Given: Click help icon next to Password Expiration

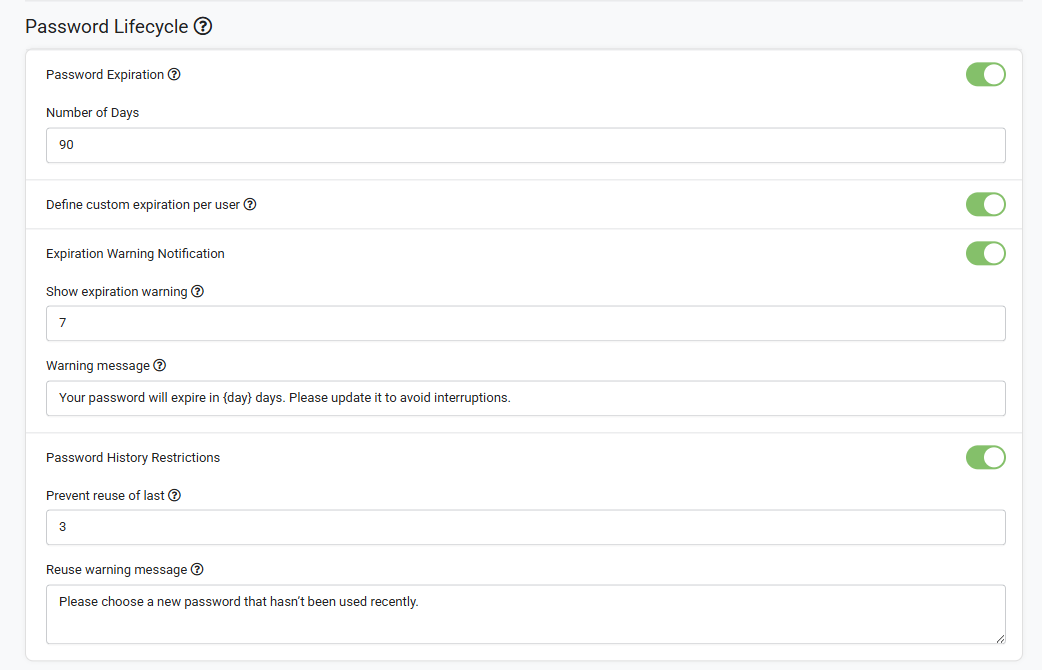Looking at the screenshot, I should tap(174, 74).
